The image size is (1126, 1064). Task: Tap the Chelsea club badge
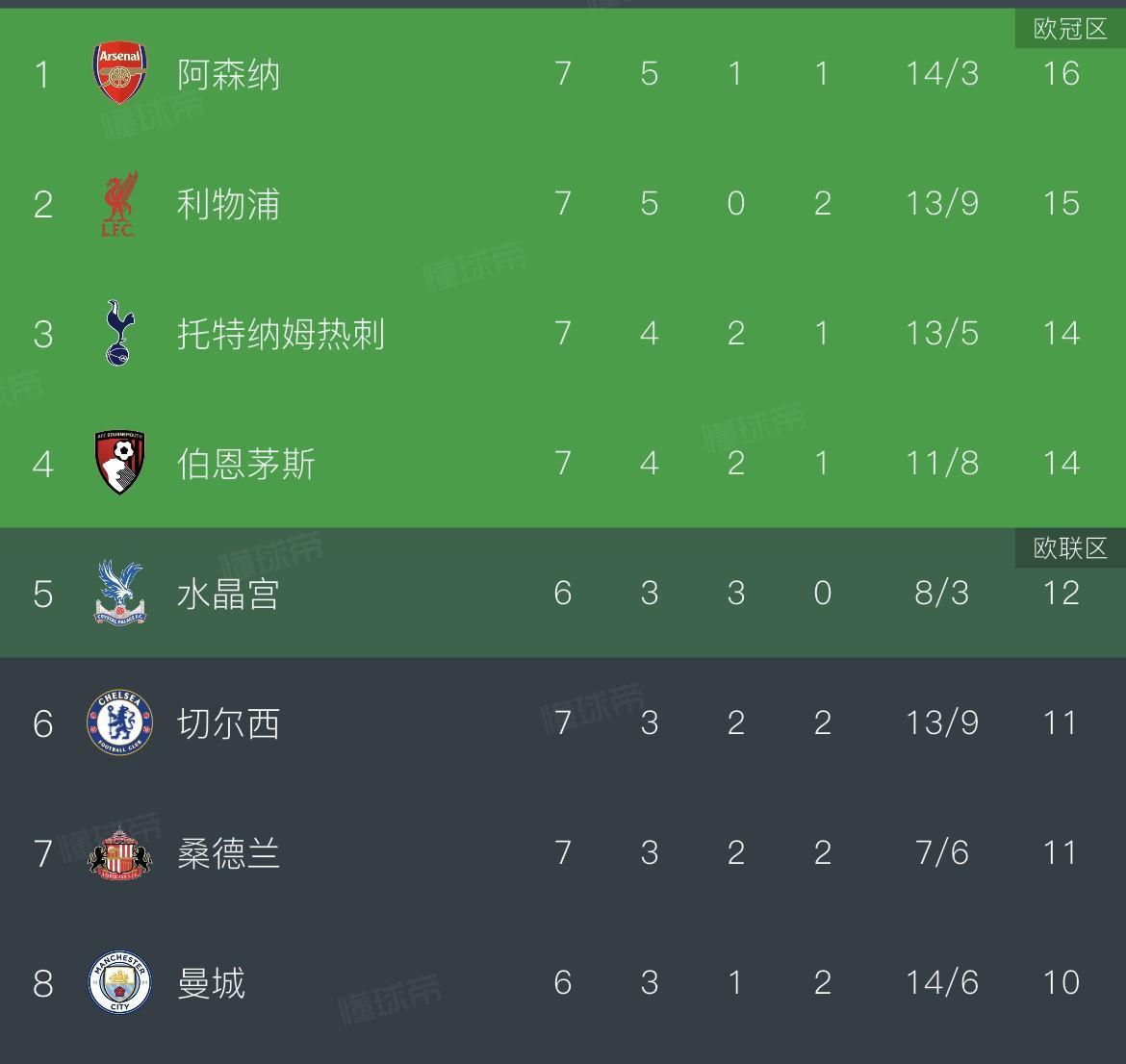120,723
